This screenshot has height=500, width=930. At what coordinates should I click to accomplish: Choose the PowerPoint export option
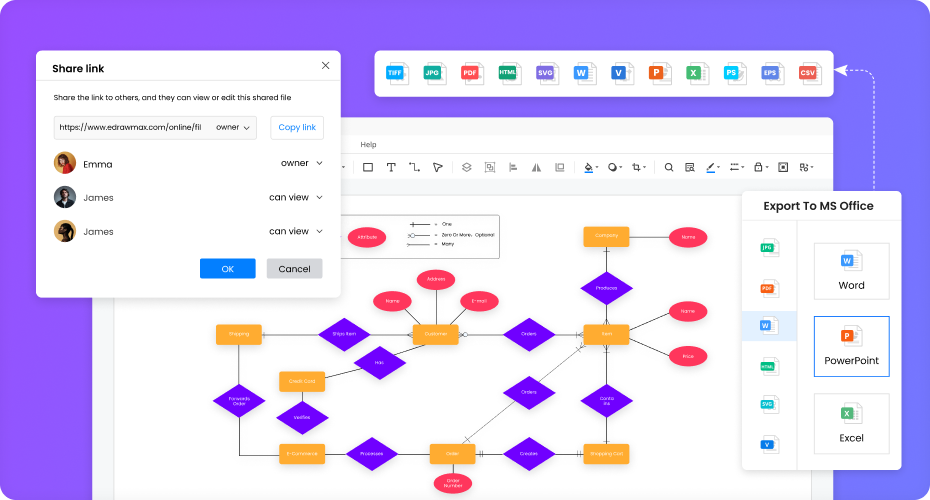pyautogui.click(x=851, y=346)
